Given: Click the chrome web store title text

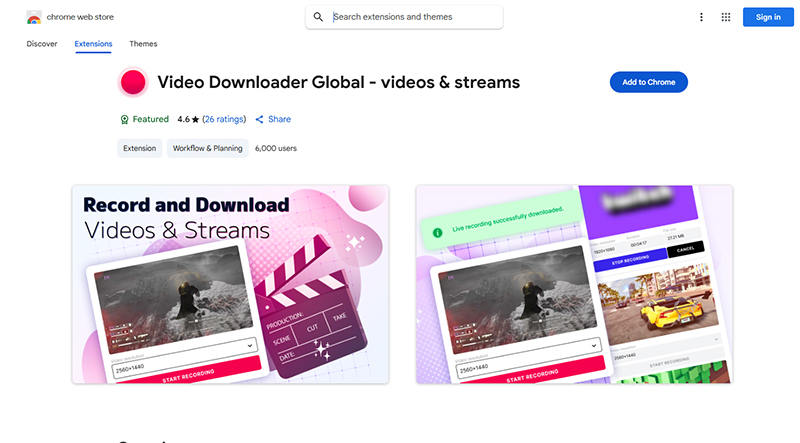Looking at the screenshot, I should 80,17.
